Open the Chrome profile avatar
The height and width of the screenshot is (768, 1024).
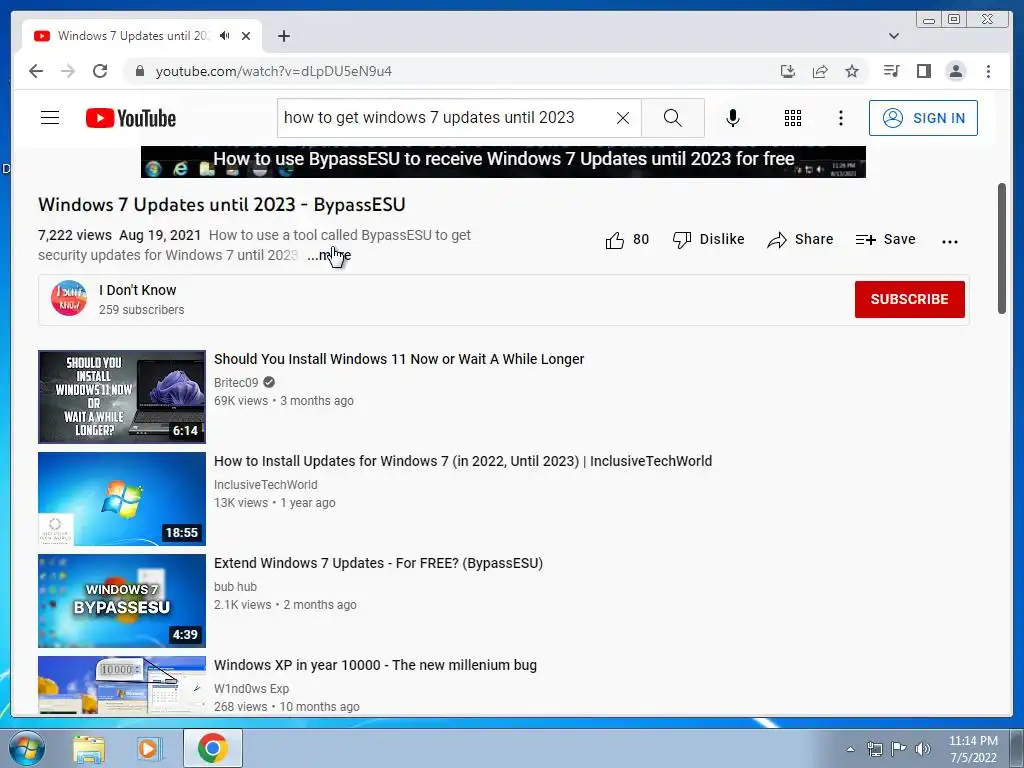[x=956, y=71]
